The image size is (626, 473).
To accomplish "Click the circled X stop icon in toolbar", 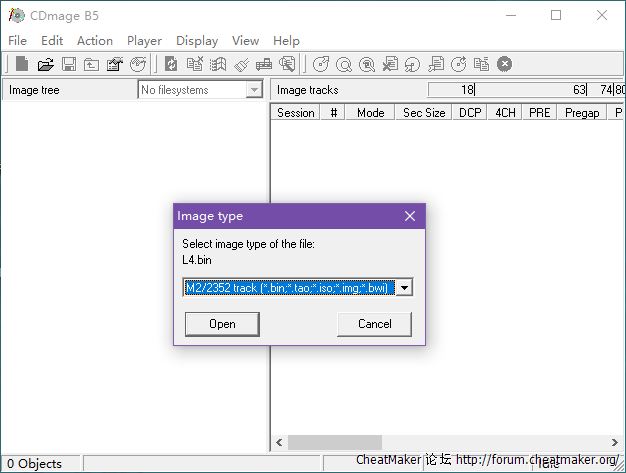I will tap(505, 64).
